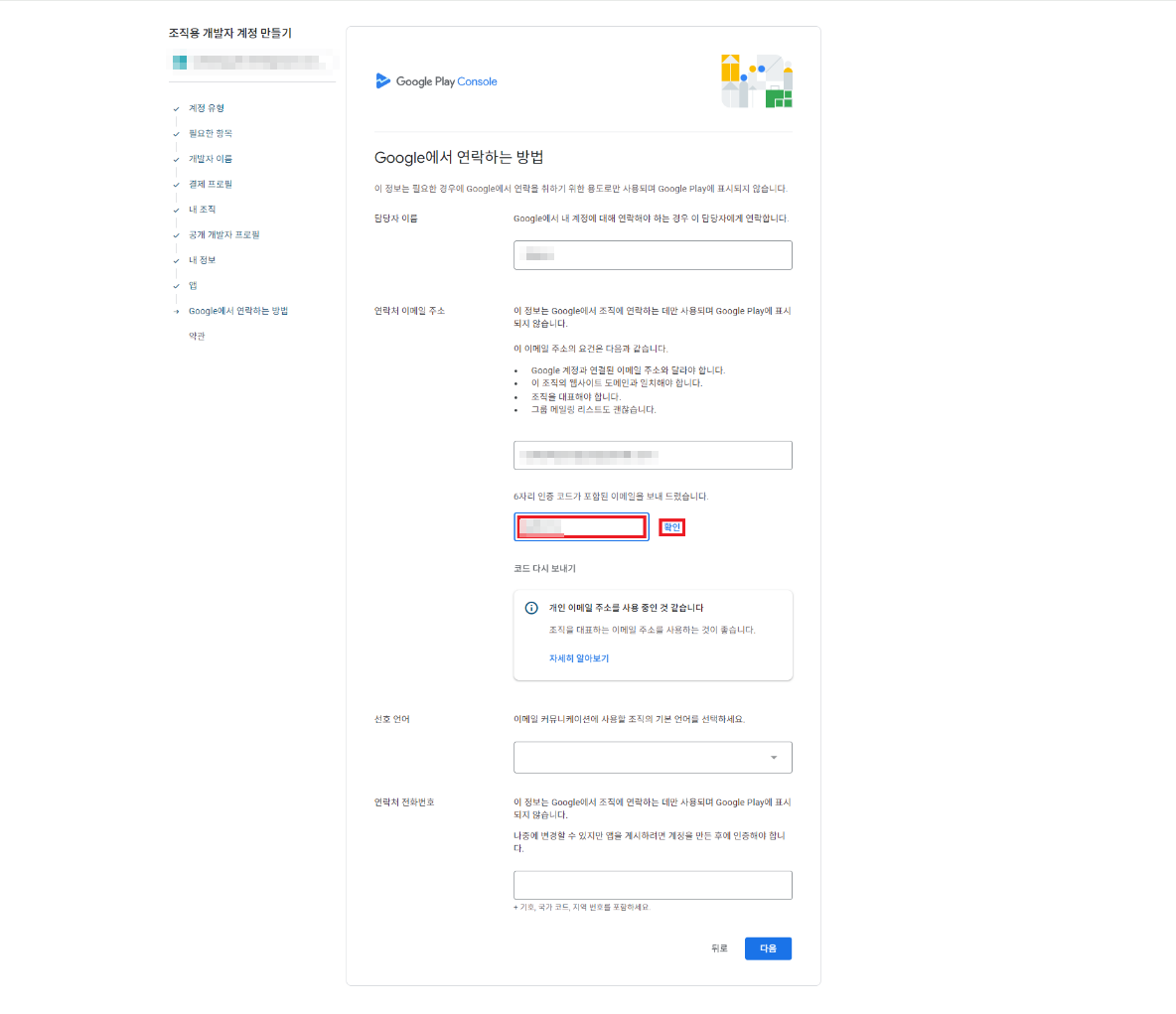1176x1014 pixels.
Task: Click the arrow icon beside Google에서 연락하는 방법 step
Action: (x=176, y=311)
